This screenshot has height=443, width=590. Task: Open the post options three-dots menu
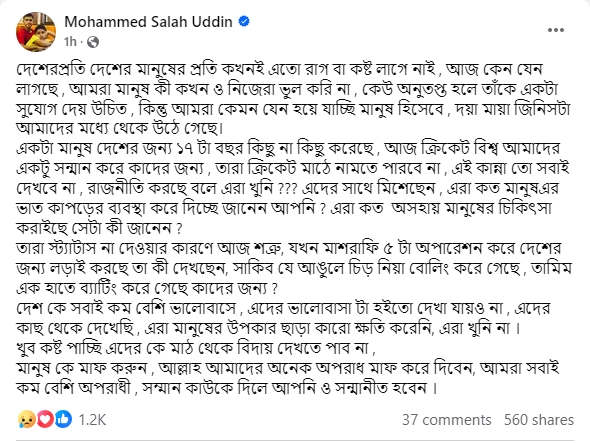pyautogui.click(x=555, y=30)
